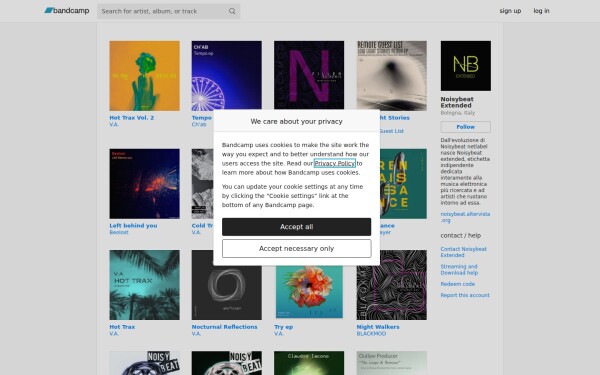Open the purple N album cover
600x375 pixels.
(309, 75)
